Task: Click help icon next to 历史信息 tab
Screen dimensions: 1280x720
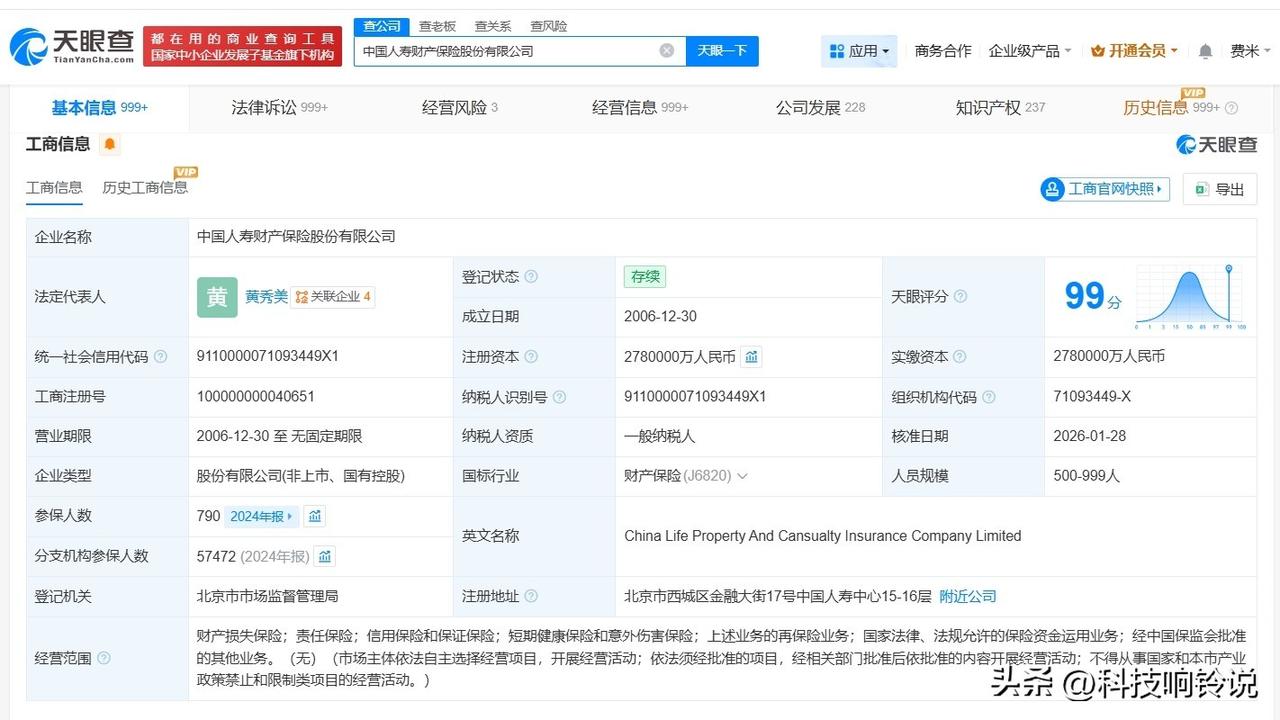Action: pyautogui.click(x=1231, y=108)
